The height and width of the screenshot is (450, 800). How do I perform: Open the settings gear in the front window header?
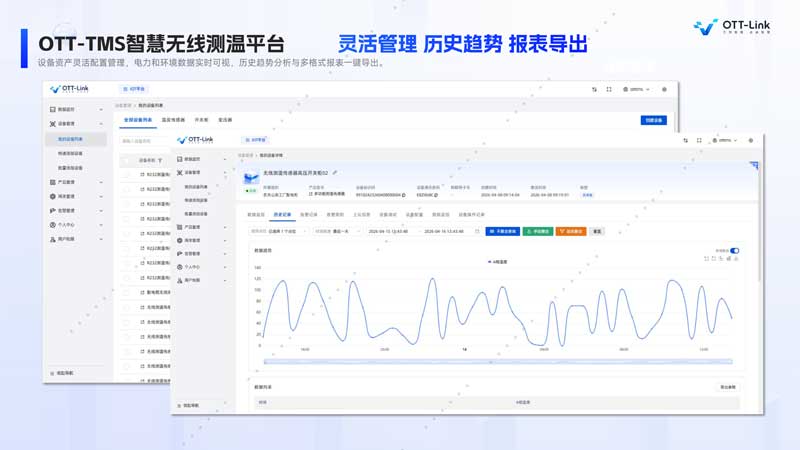click(751, 140)
